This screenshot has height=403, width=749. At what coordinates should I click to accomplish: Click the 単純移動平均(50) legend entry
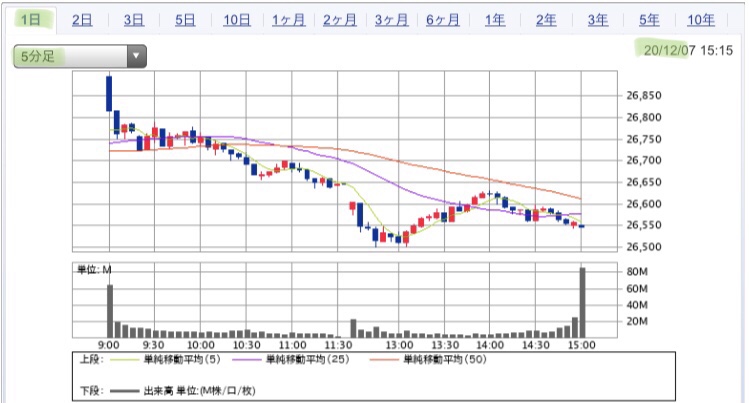[x=445, y=359]
